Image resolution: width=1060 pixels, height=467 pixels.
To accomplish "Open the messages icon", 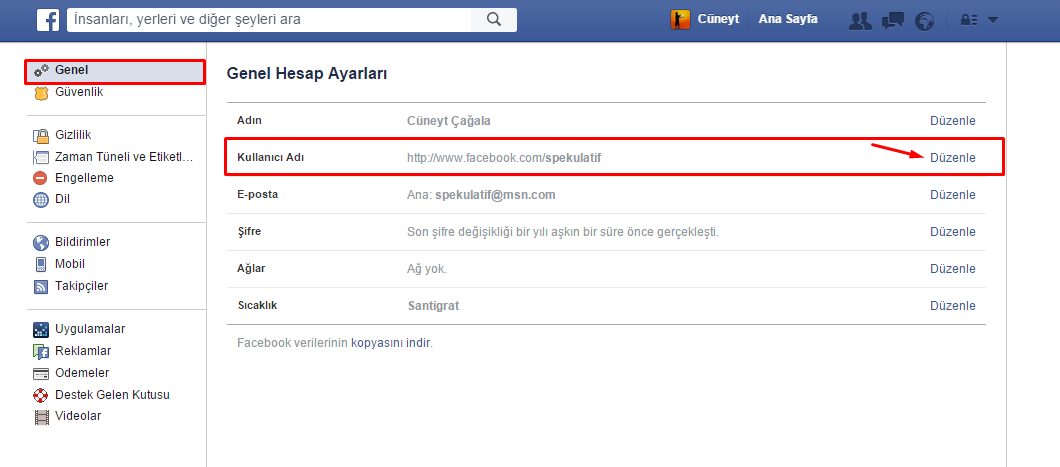I will point(893,20).
